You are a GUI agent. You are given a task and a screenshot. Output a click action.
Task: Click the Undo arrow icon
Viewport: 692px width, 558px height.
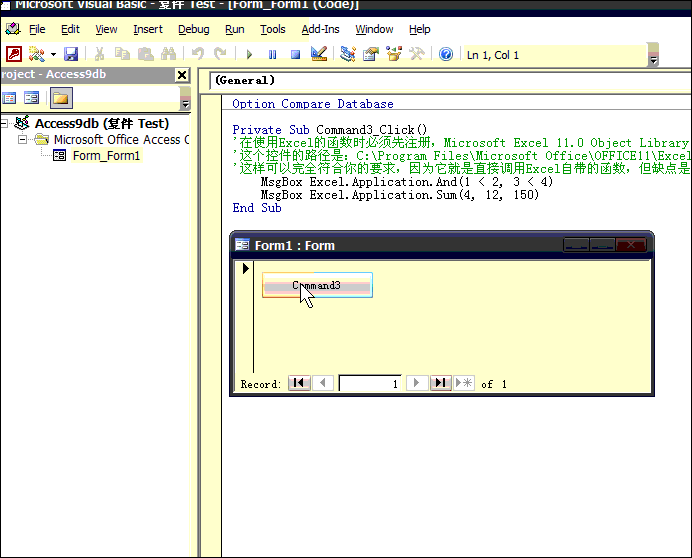tap(198, 54)
